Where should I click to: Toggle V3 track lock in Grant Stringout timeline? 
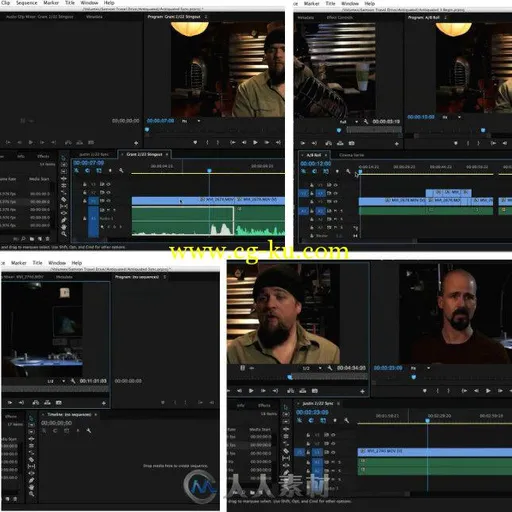[85, 184]
